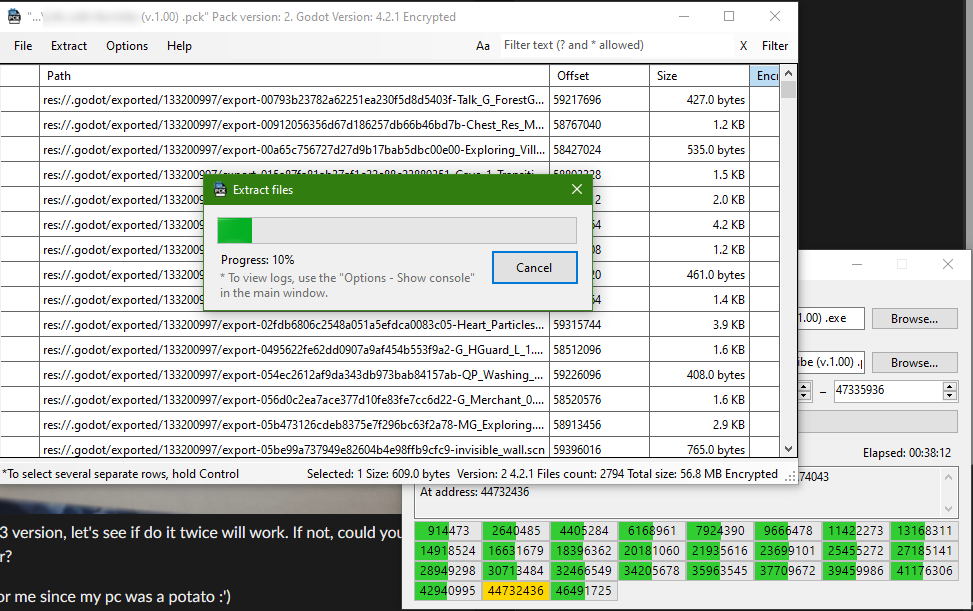Close the Extract files dialog
The height and width of the screenshot is (611, 973).
(x=577, y=189)
